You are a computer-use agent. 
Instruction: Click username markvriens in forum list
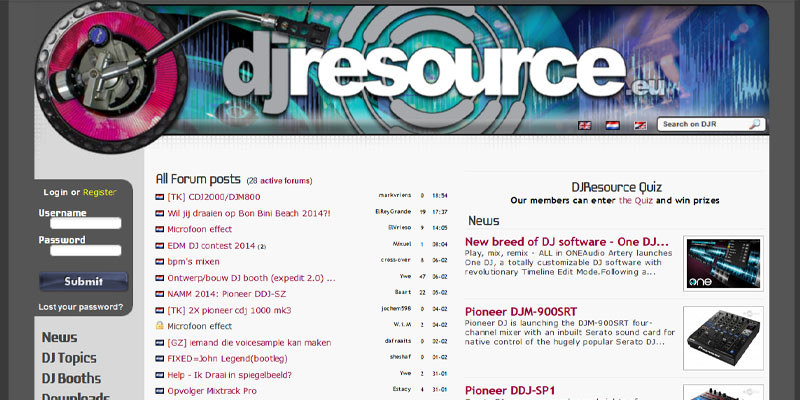click(x=394, y=195)
